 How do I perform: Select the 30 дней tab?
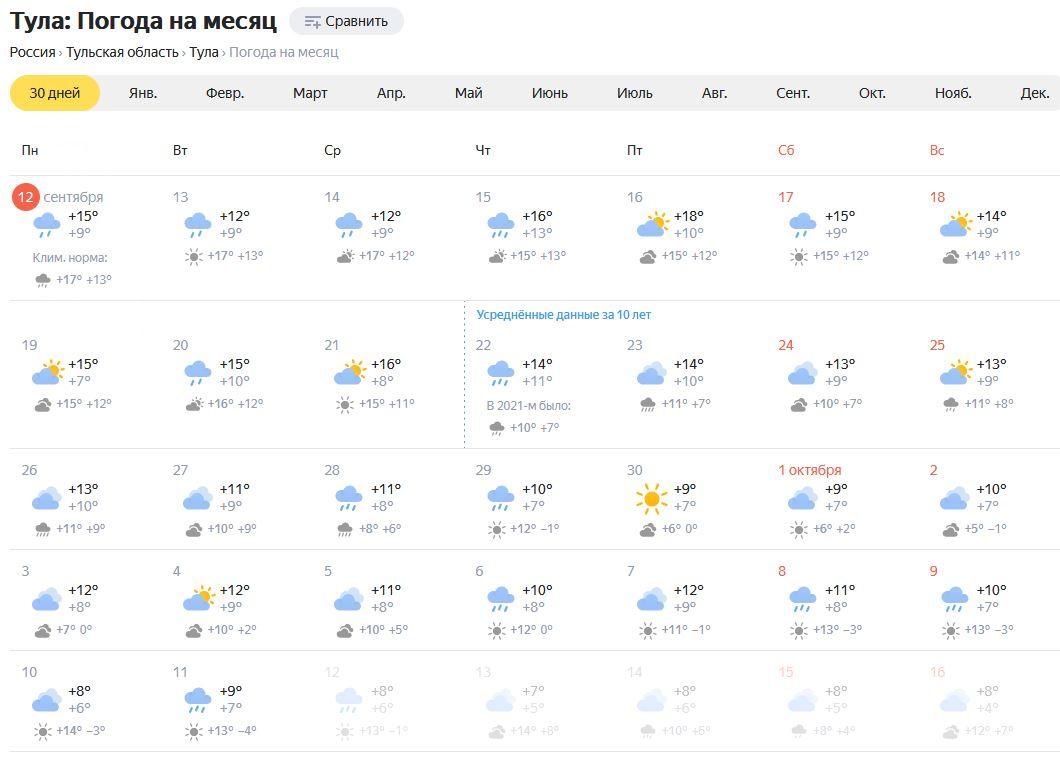point(55,93)
